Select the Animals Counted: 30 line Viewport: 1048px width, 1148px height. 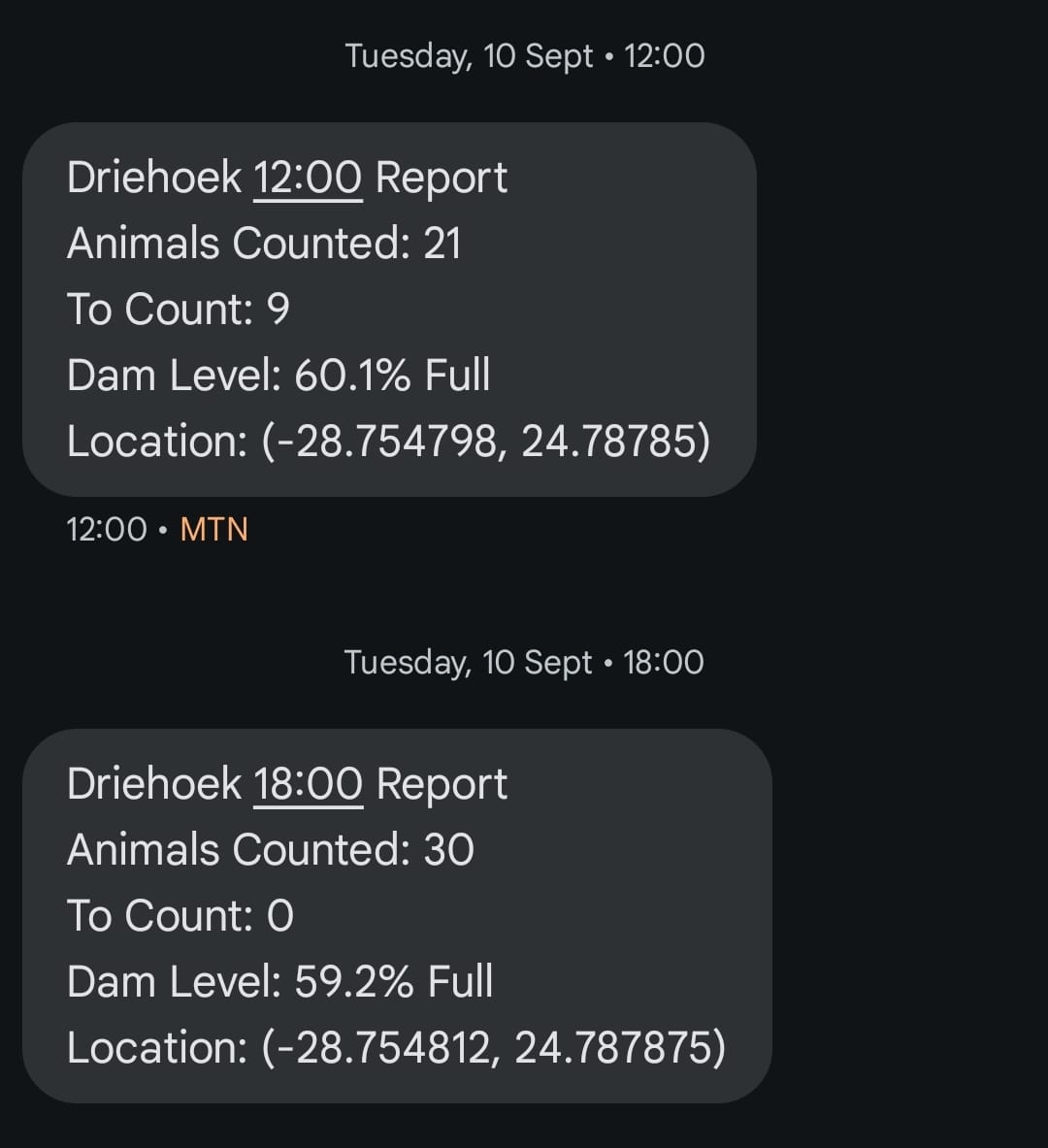pyautogui.click(x=271, y=850)
